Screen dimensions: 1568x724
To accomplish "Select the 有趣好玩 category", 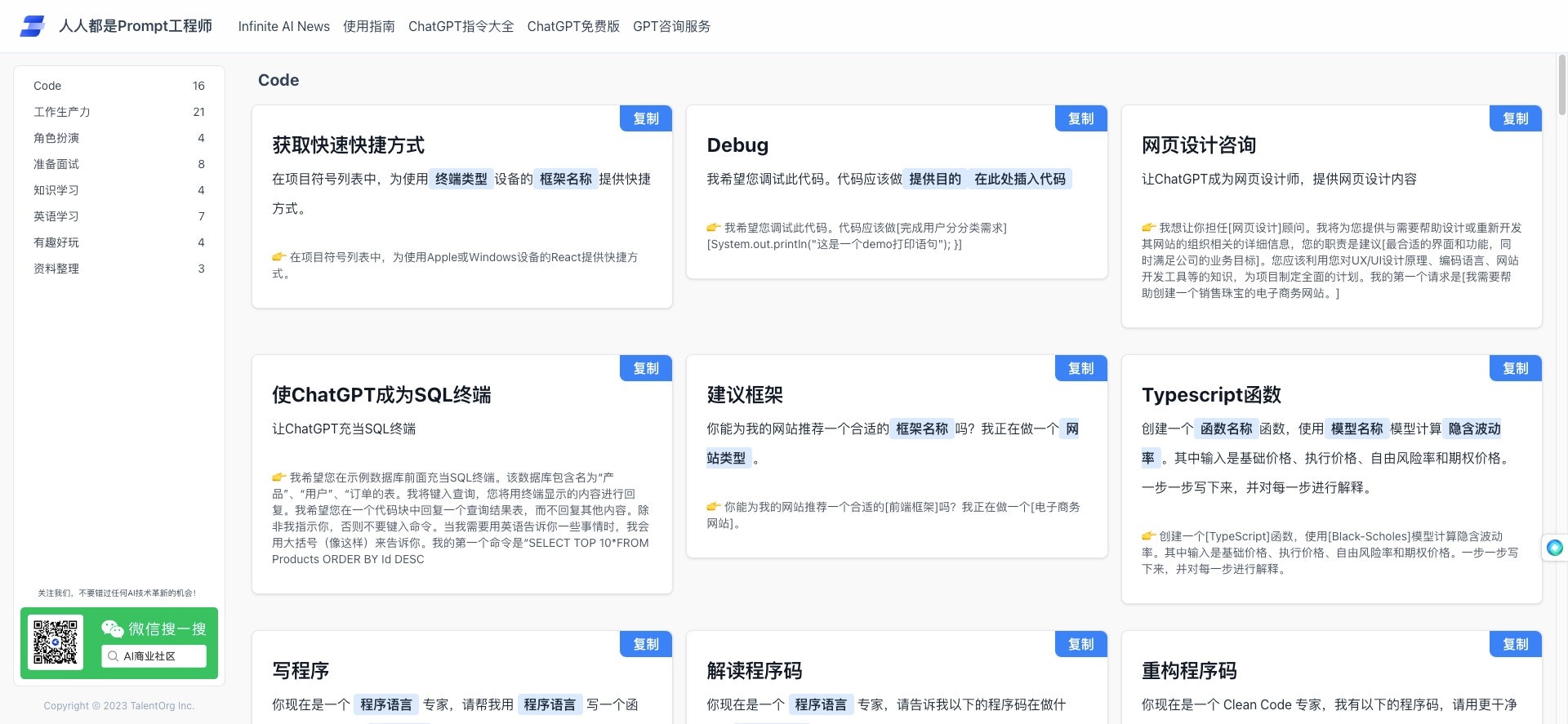I will coord(119,242).
